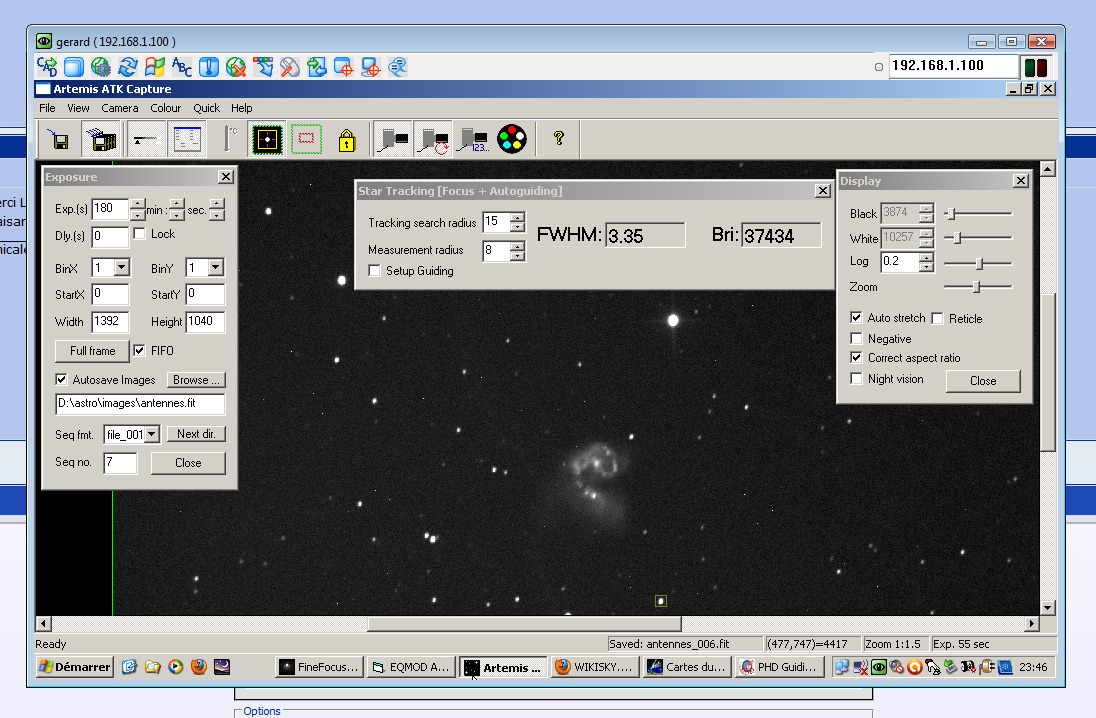
Task: Select the star tracking crosshair tool
Action: [x=266, y=139]
